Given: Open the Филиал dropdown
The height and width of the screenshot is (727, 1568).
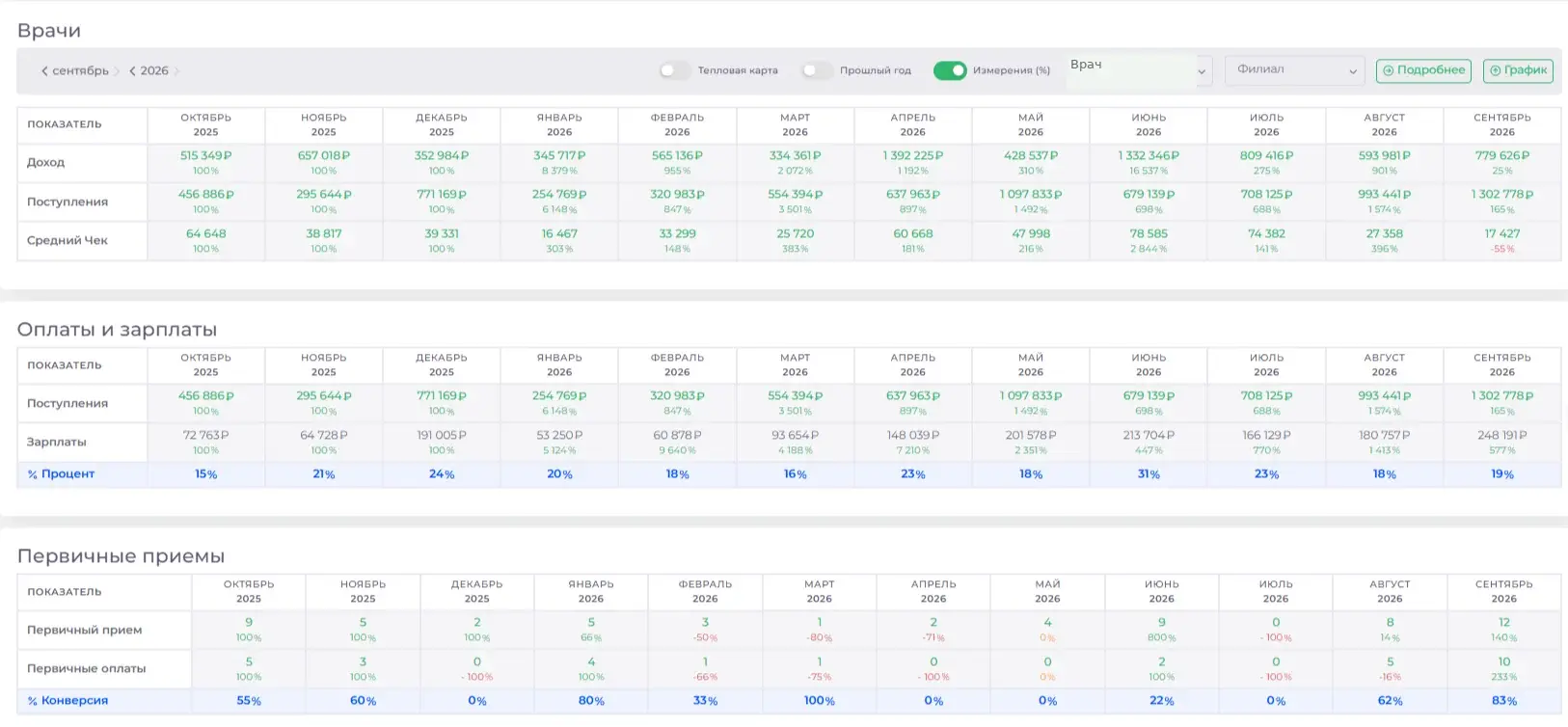Looking at the screenshot, I should (x=1294, y=70).
